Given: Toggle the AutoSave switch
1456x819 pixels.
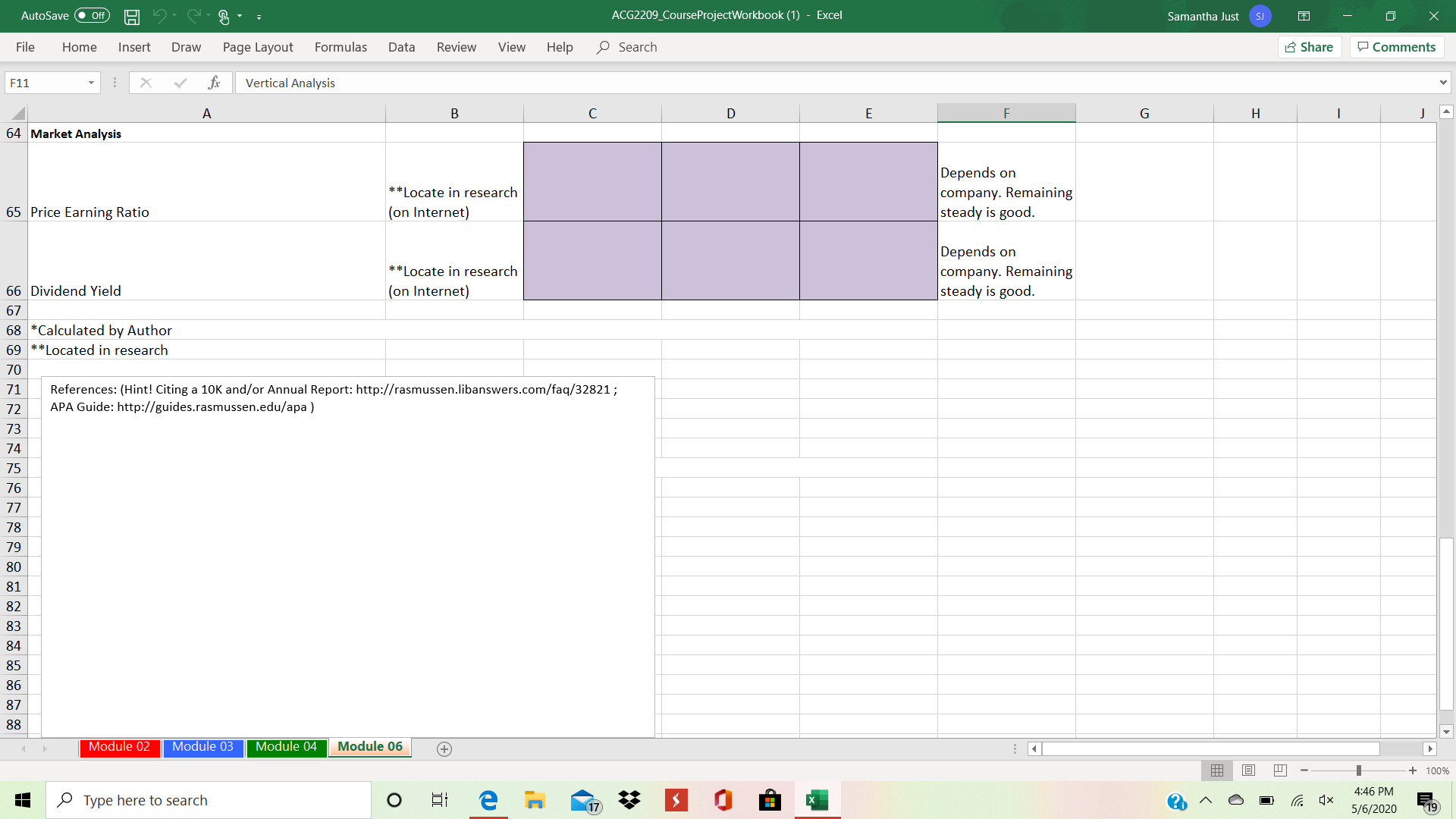Looking at the screenshot, I should (92, 16).
